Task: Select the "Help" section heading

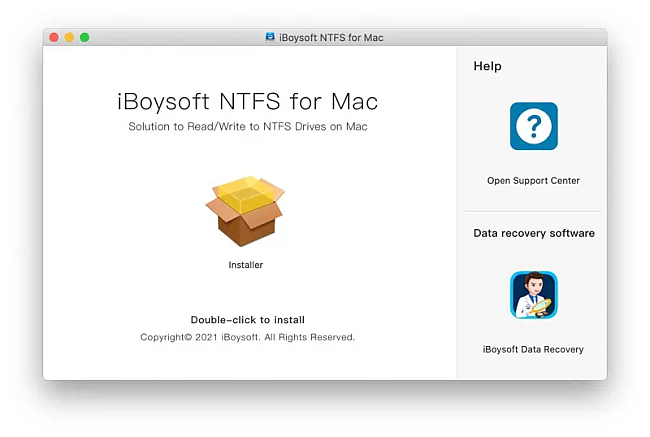Action: click(x=487, y=66)
